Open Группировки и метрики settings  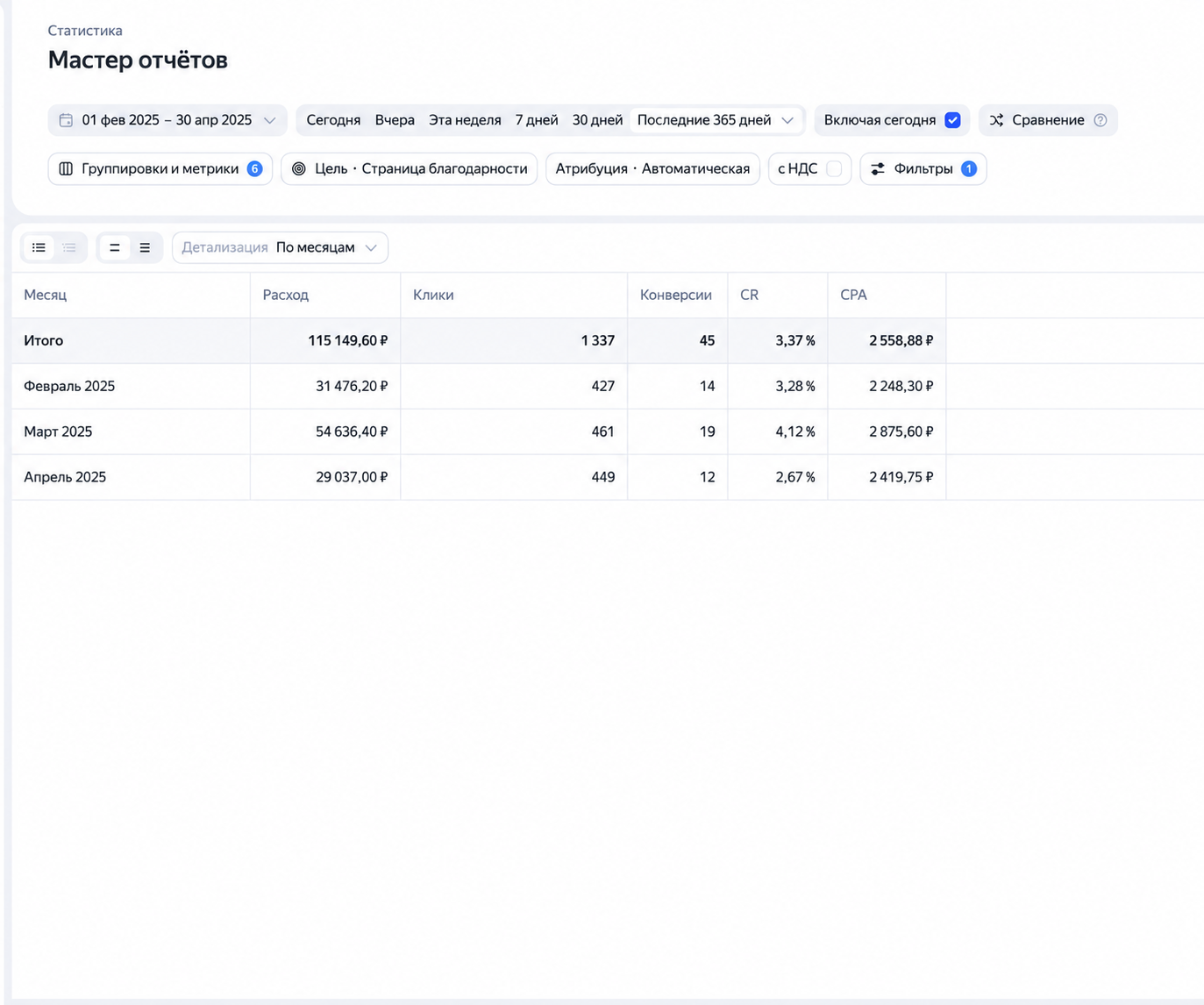[160, 168]
